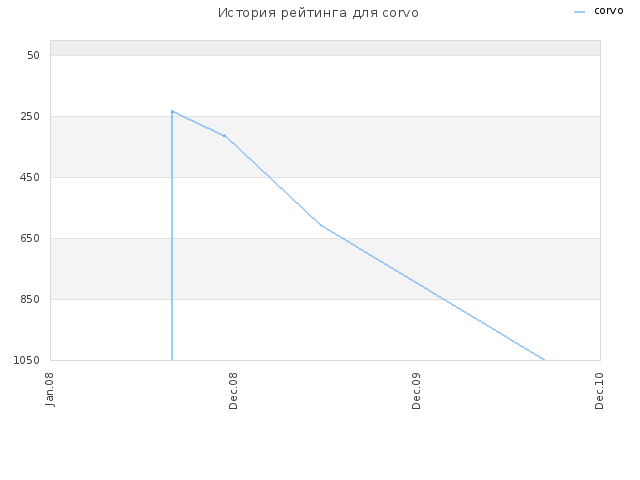Click the line's endpoint at the 1050 baseline

pos(544,360)
